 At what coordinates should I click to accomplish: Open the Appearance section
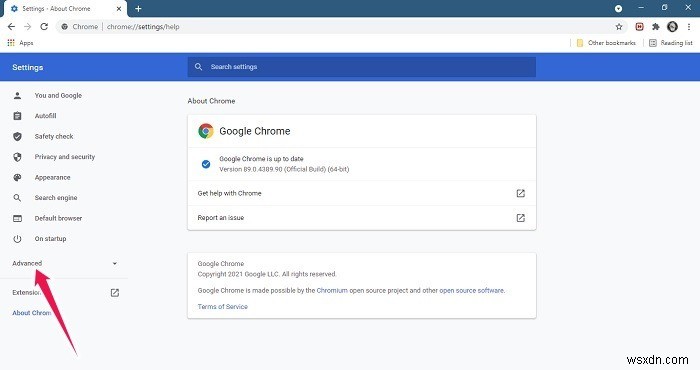tap(53, 178)
